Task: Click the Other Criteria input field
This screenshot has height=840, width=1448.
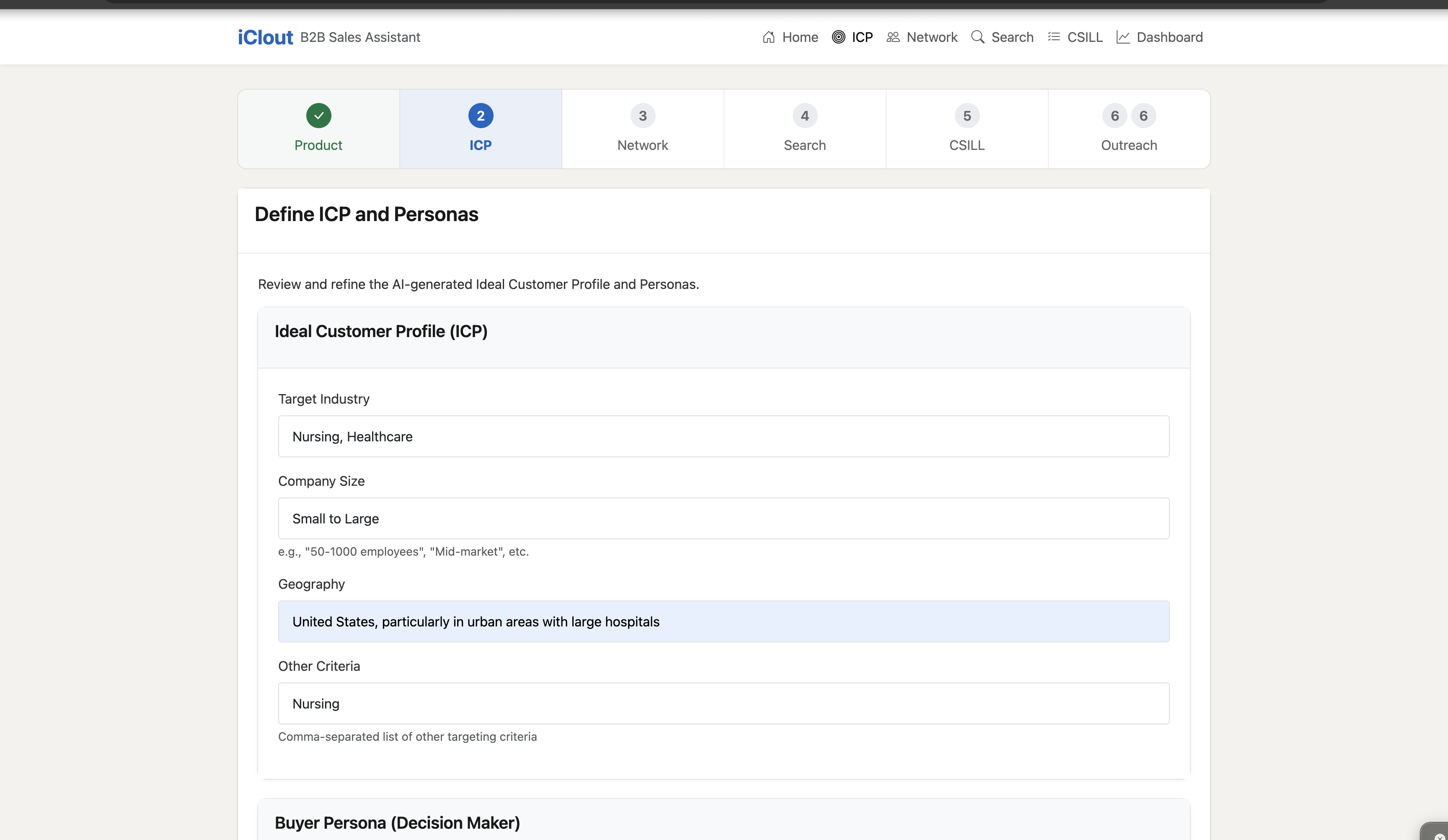Action: pos(724,703)
